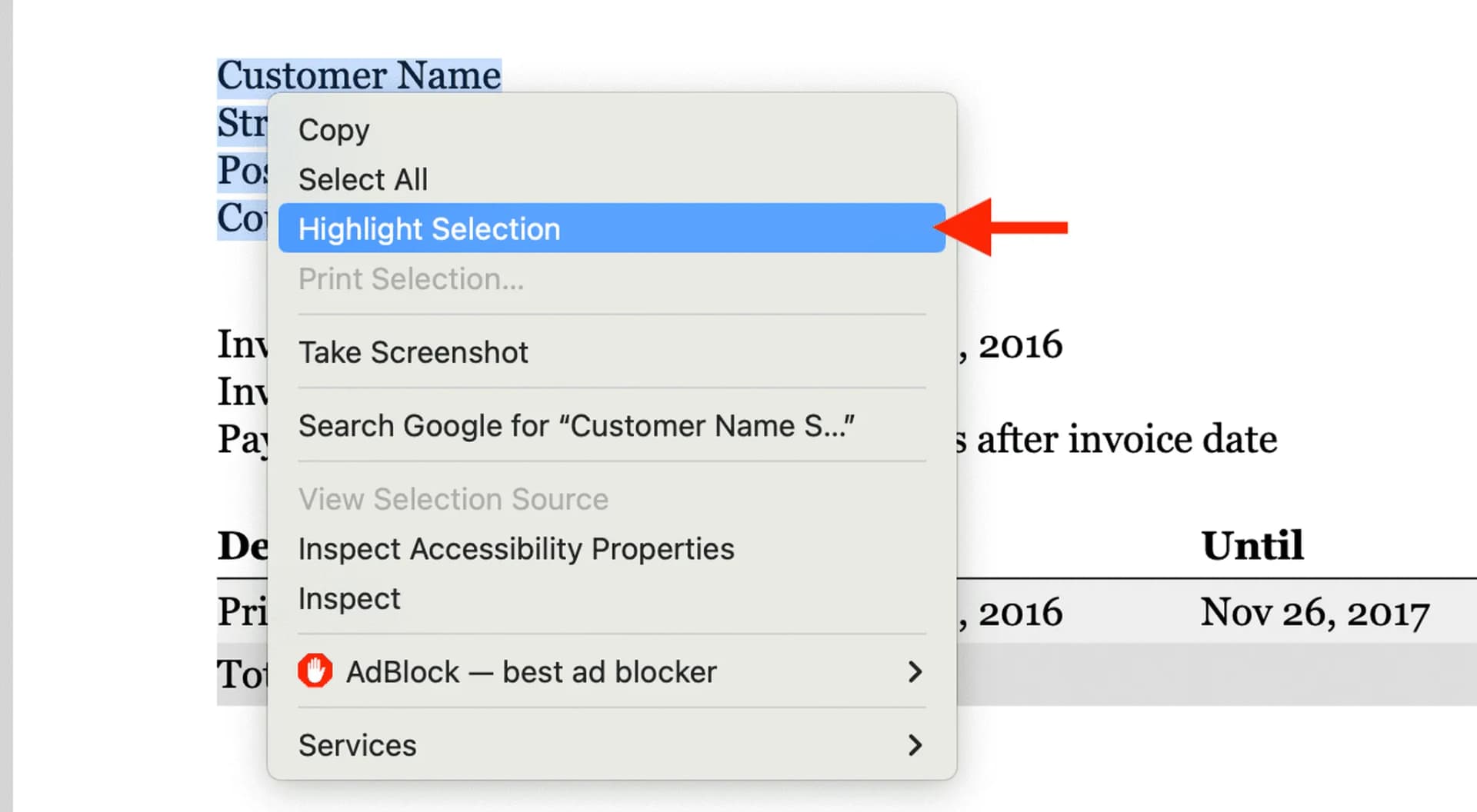Image resolution: width=1477 pixels, height=812 pixels.
Task: Open Inspect Accessibility Properties
Action: click(x=516, y=548)
